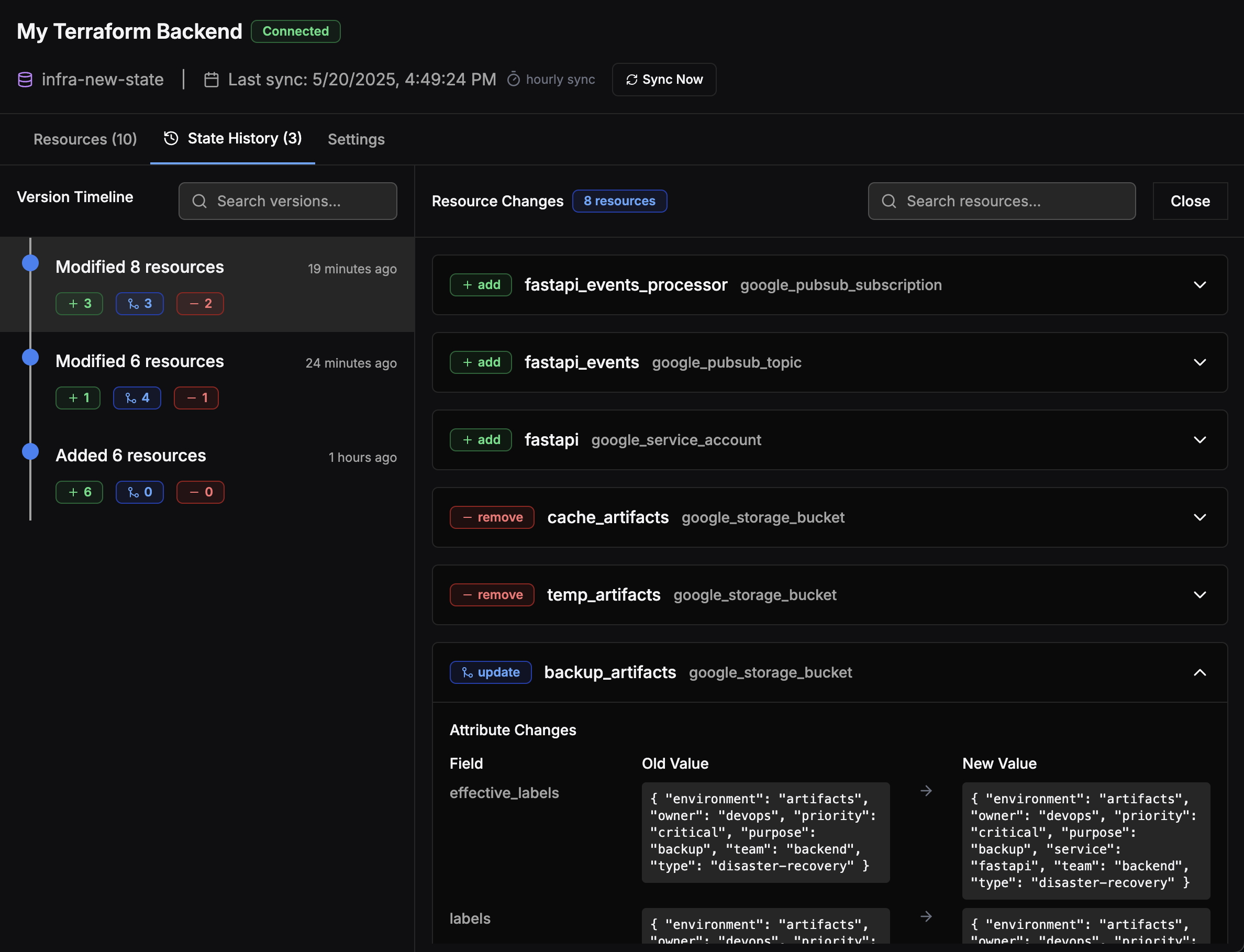Viewport: 1244px width, 952px height.
Task: Click the calendar icon next to Last sync
Action: [212, 80]
